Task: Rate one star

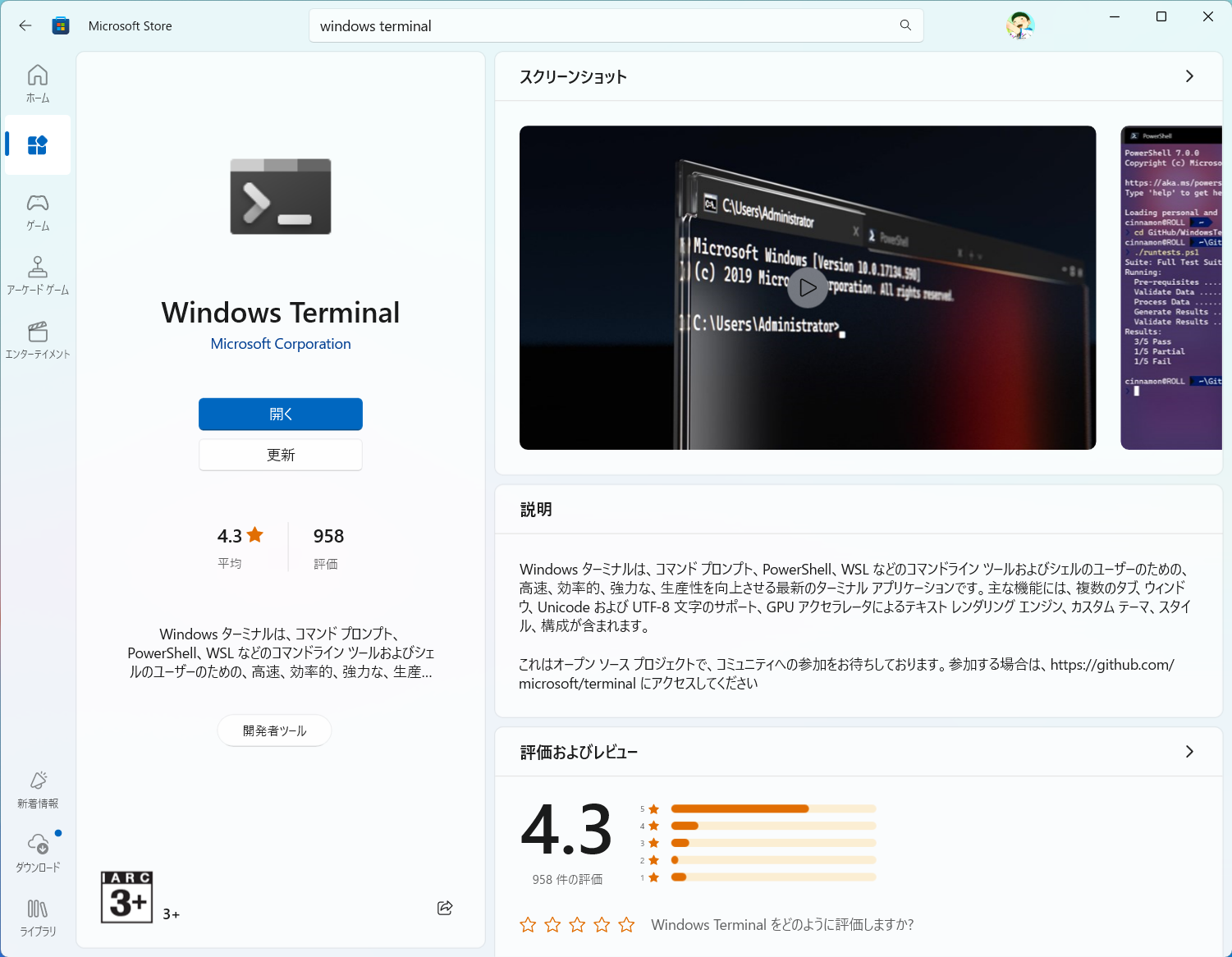Action: [528, 925]
